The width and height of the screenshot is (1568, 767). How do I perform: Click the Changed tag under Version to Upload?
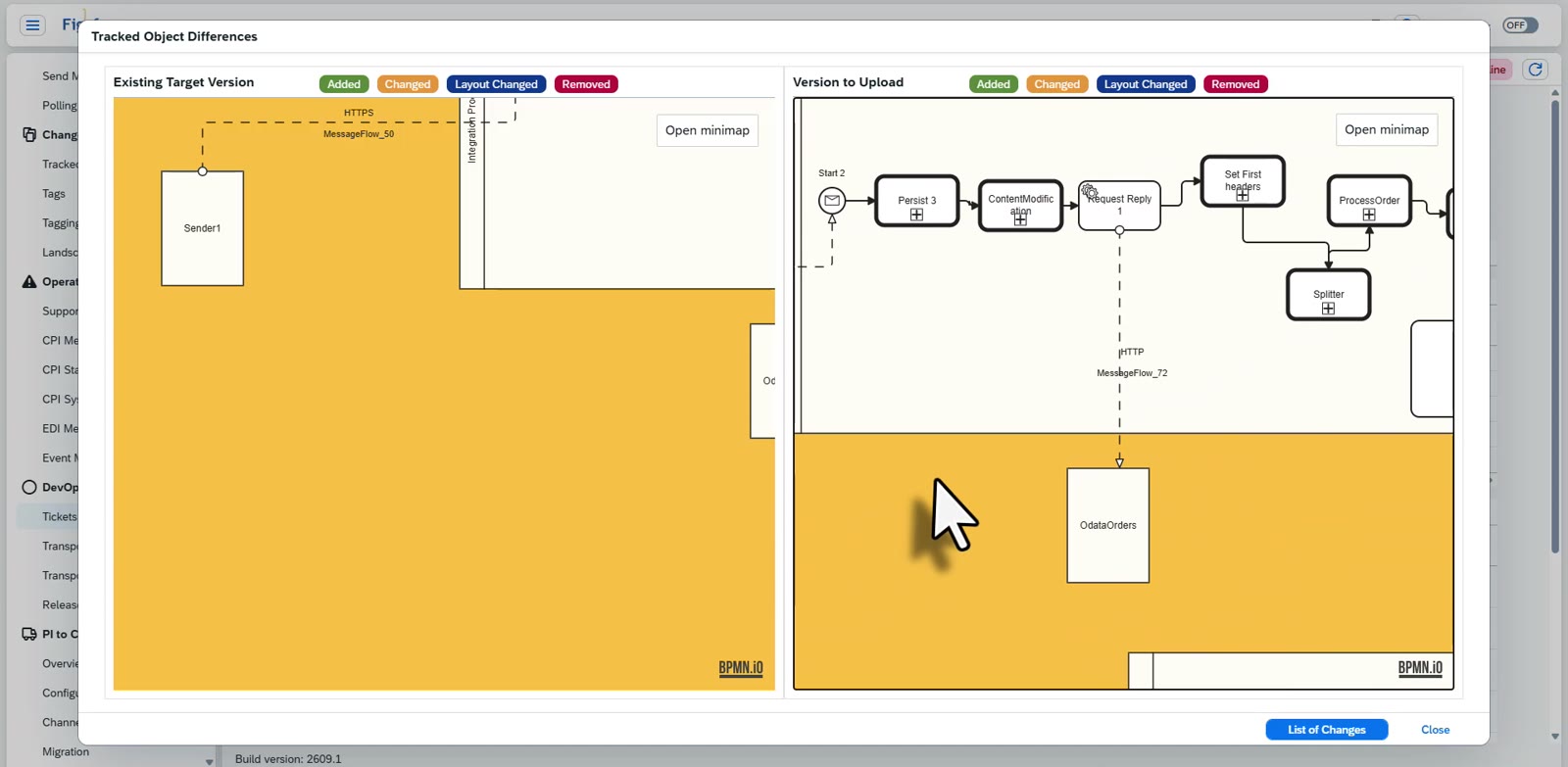[1056, 84]
